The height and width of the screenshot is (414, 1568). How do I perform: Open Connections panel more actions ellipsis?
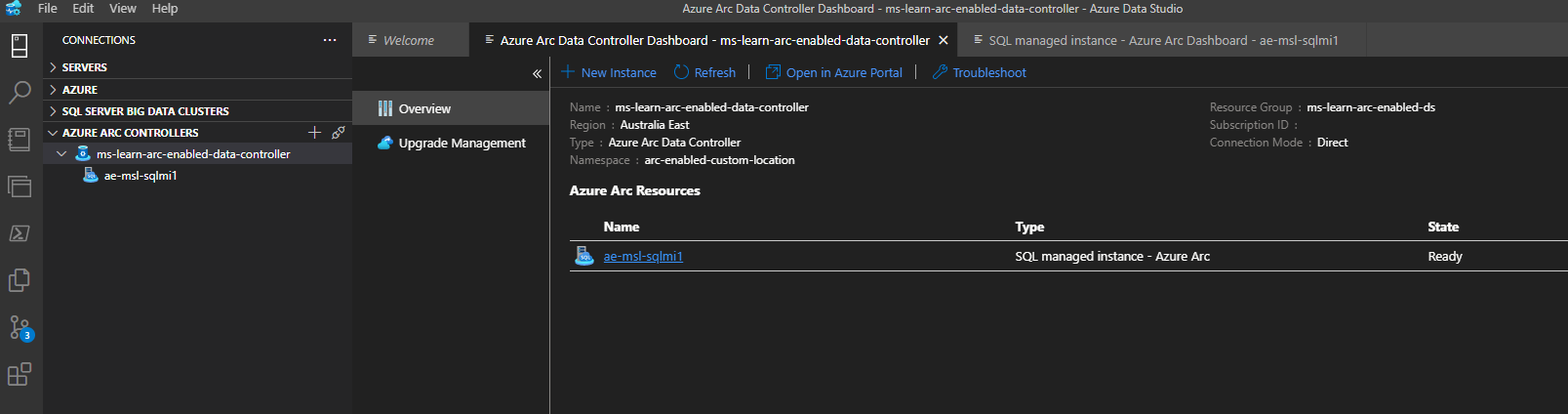[x=330, y=40]
